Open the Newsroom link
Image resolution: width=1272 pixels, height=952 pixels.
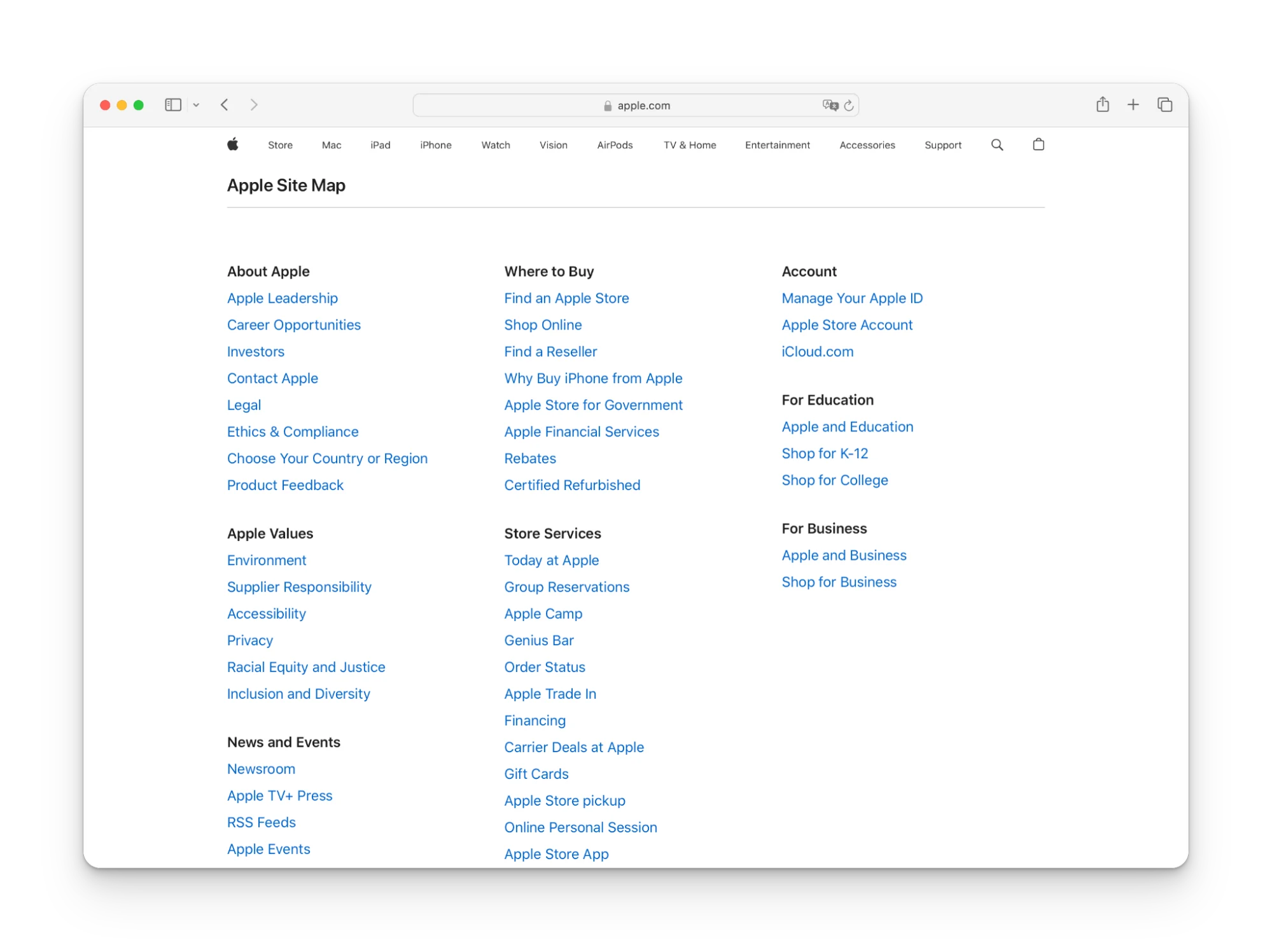(261, 769)
